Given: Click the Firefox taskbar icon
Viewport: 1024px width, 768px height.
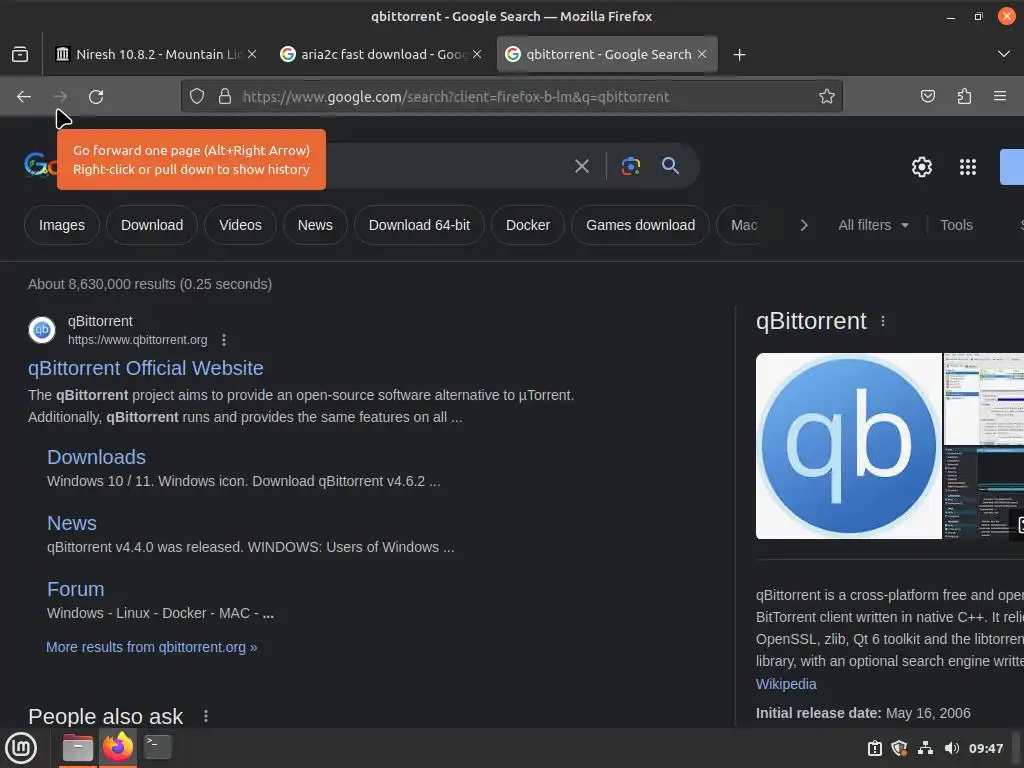Looking at the screenshot, I should [118, 748].
